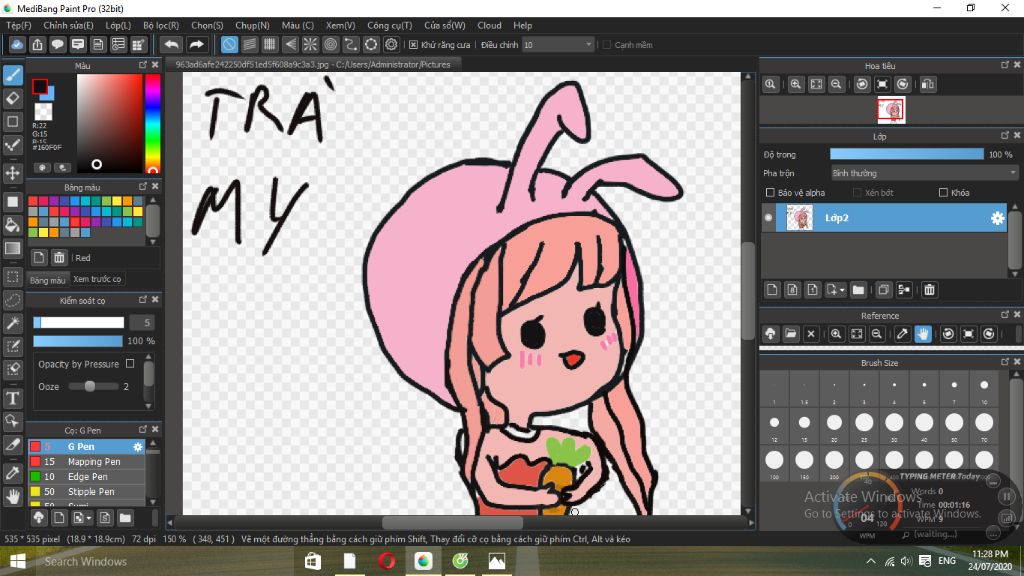Screen dimensions: 1024x576
Task: Open Tệp(F) menu
Action: [19, 25]
